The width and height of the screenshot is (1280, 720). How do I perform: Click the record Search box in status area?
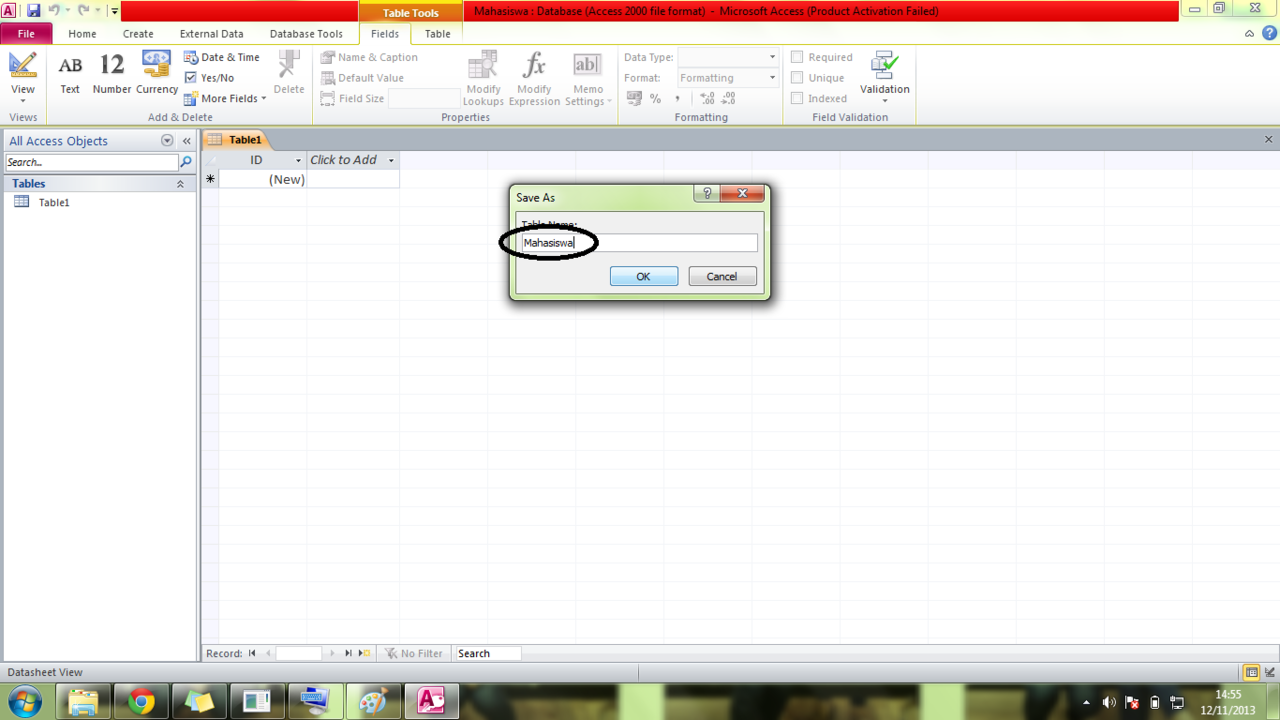pyautogui.click(x=487, y=654)
